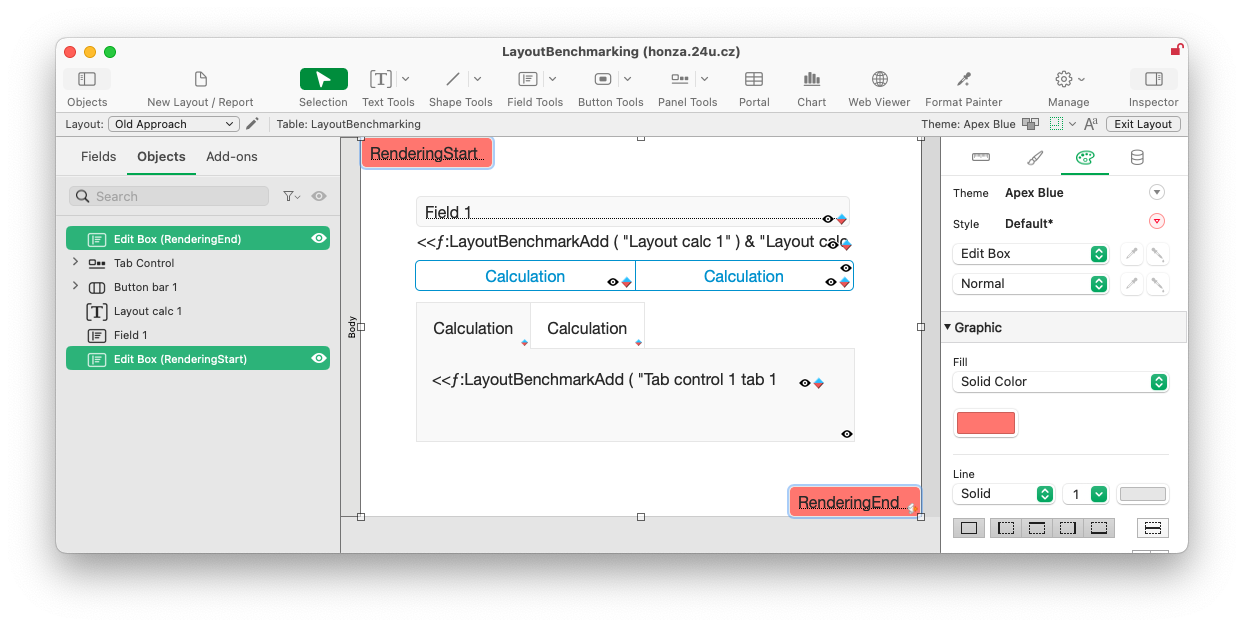Open the Data tab in Inspector
This screenshot has width=1244, height=627.
1136,157
